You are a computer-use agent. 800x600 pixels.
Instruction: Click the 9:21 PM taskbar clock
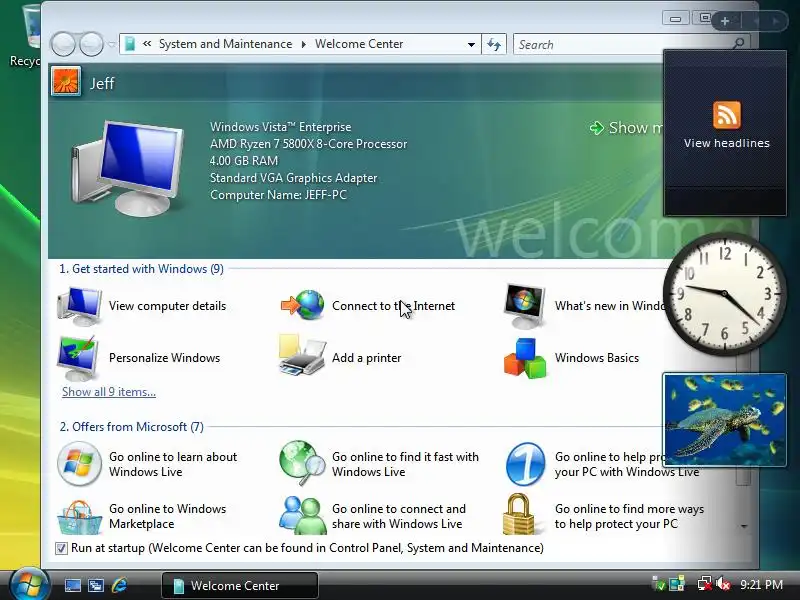761,585
